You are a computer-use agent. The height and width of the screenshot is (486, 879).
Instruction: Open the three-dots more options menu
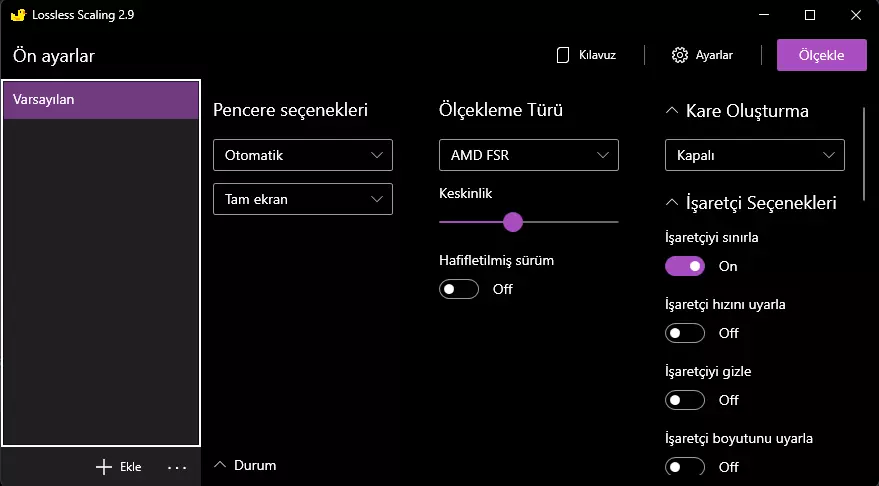click(177, 467)
